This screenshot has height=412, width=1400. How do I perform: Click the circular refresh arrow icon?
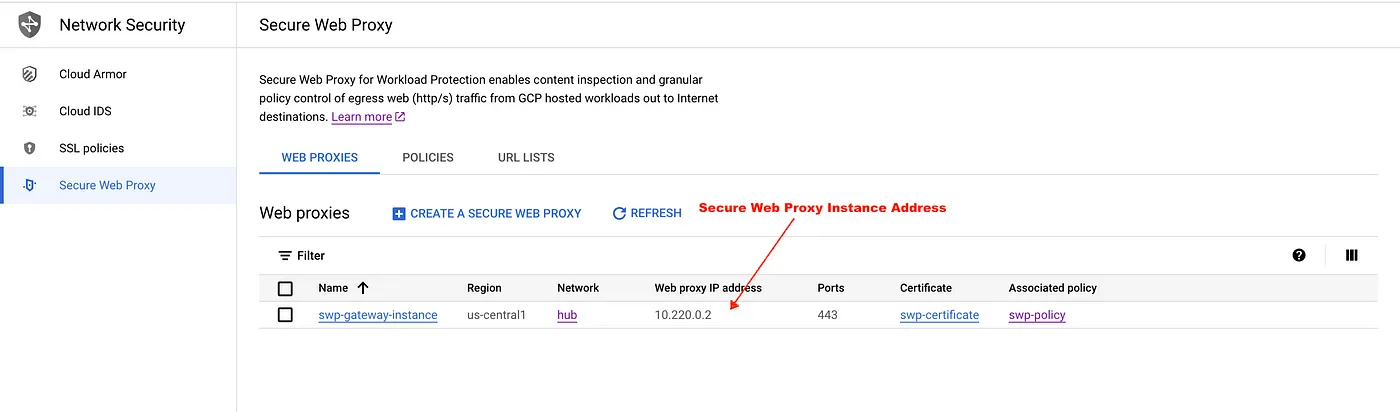[x=619, y=213]
